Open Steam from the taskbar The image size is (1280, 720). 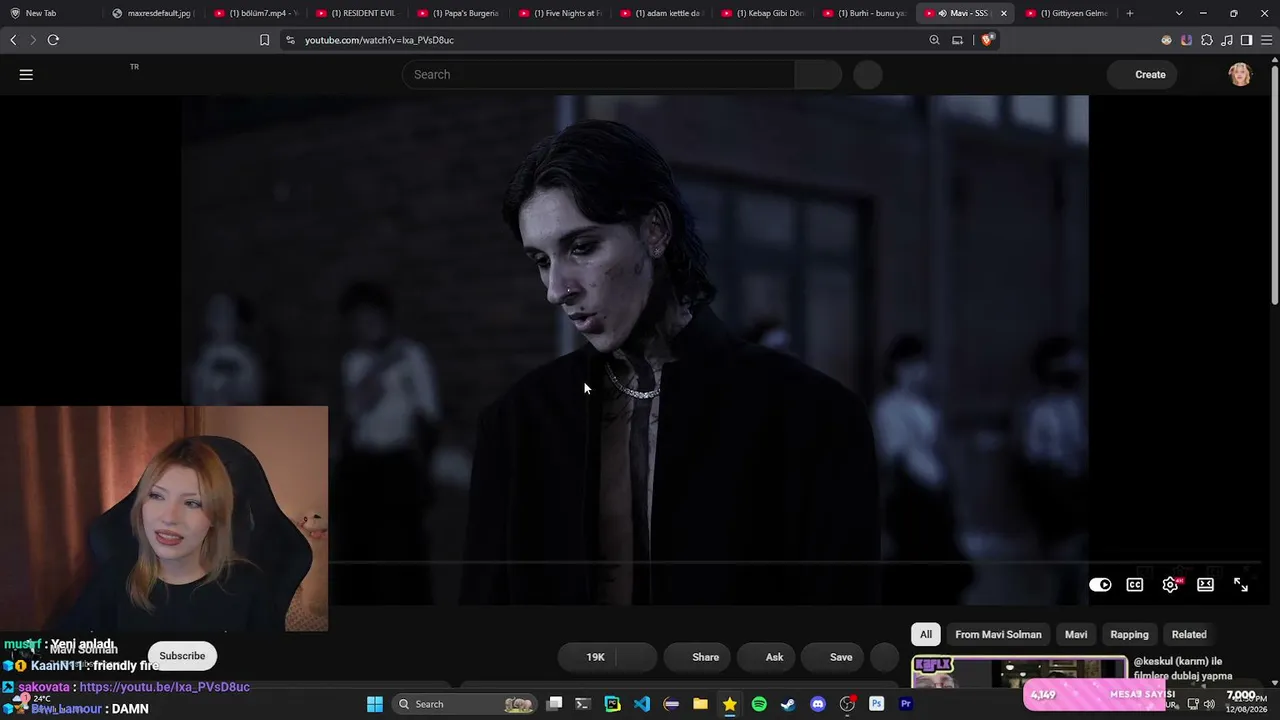coord(788,704)
